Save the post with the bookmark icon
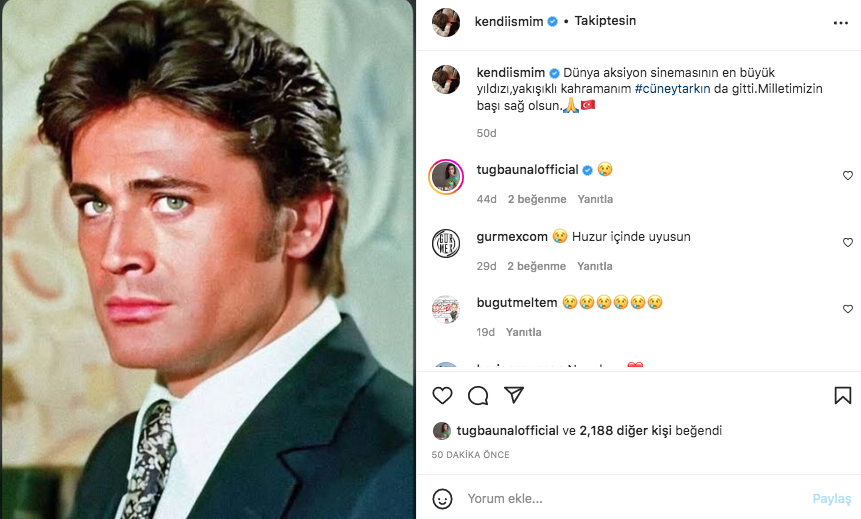The image size is (861, 519). (842, 395)
